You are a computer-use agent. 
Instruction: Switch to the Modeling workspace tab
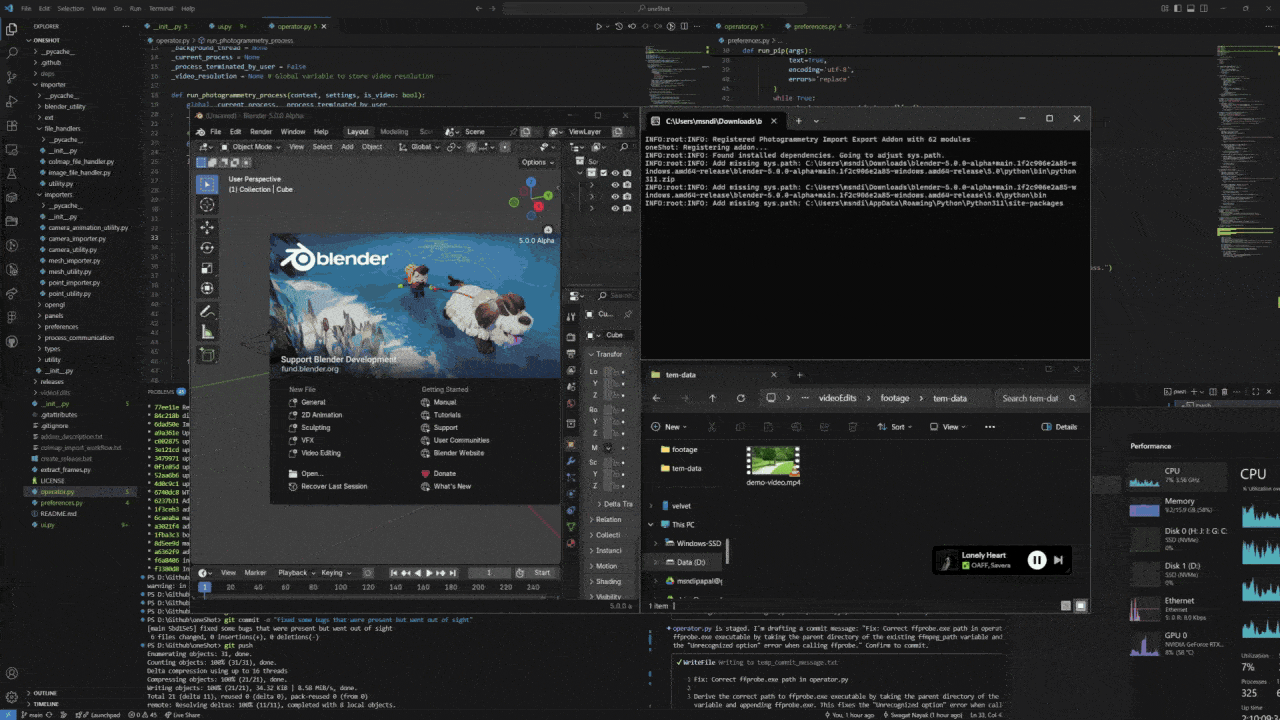point(393,132)
